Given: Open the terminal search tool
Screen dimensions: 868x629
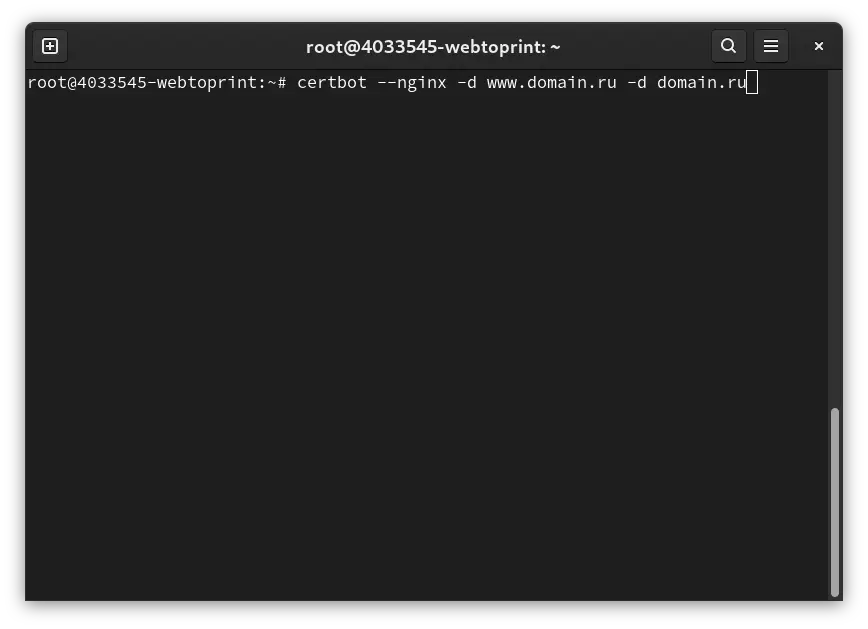Looking at the screenshot, I should [x=728, y=46].
